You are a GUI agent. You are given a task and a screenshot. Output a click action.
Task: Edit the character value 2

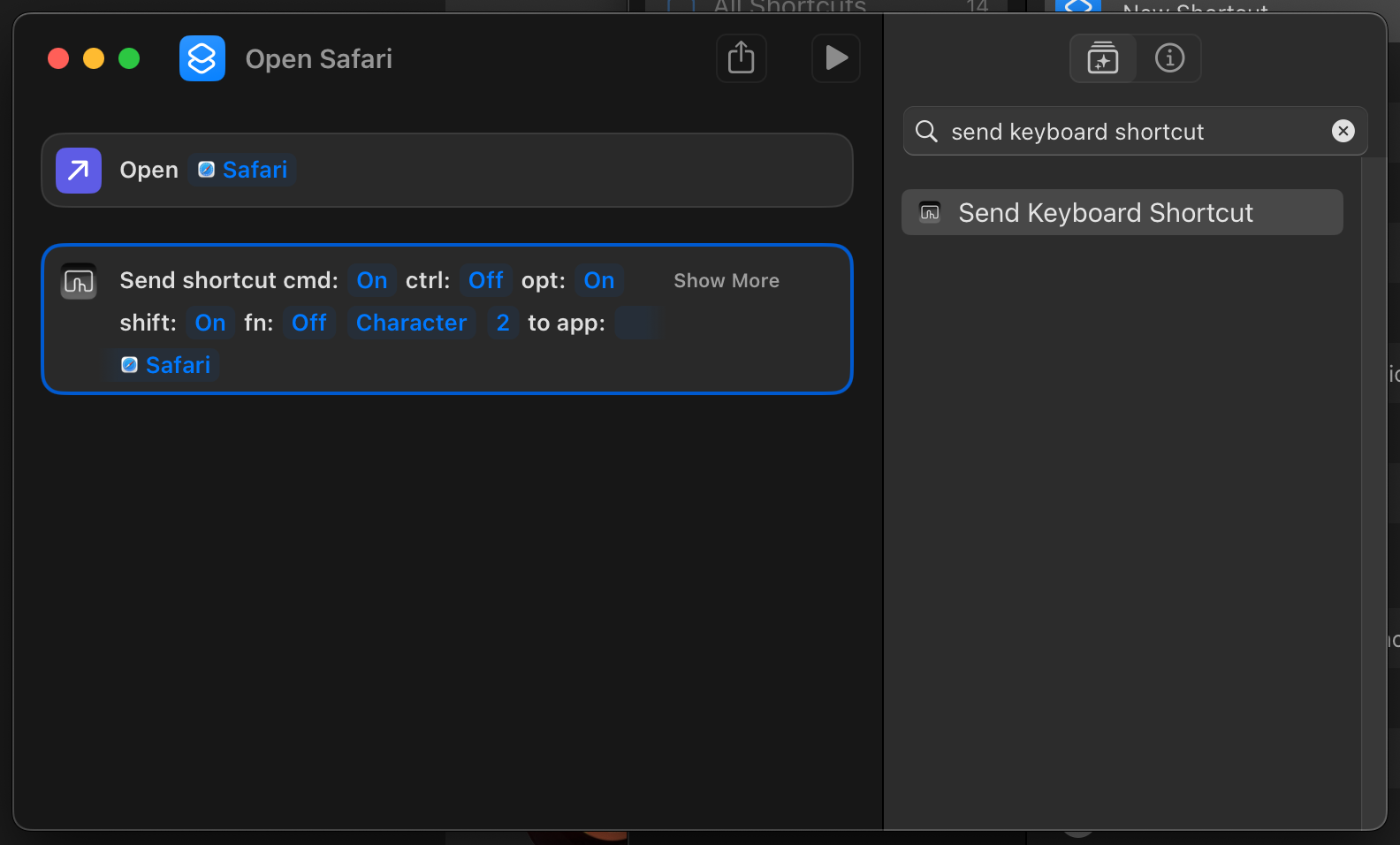(x=503, y=323)
